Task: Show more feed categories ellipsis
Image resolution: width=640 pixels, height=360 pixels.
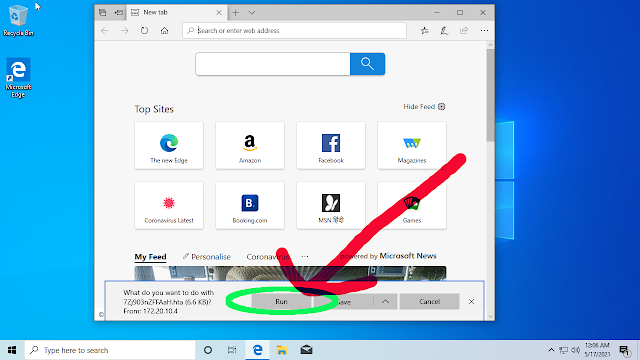Action: [x=305, y=257]
